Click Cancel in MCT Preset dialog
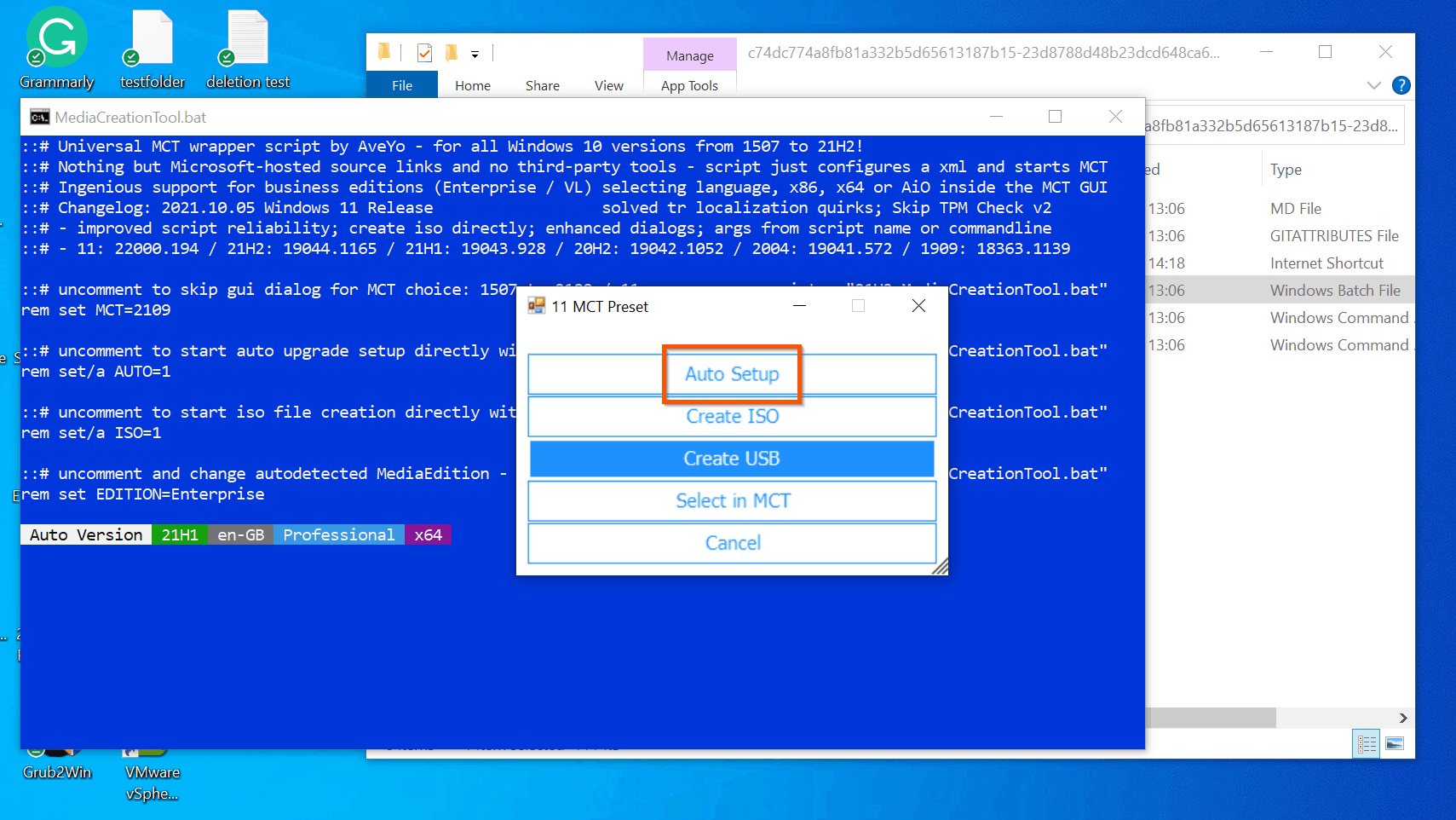 pyautogui.click(x=732, y=543)
